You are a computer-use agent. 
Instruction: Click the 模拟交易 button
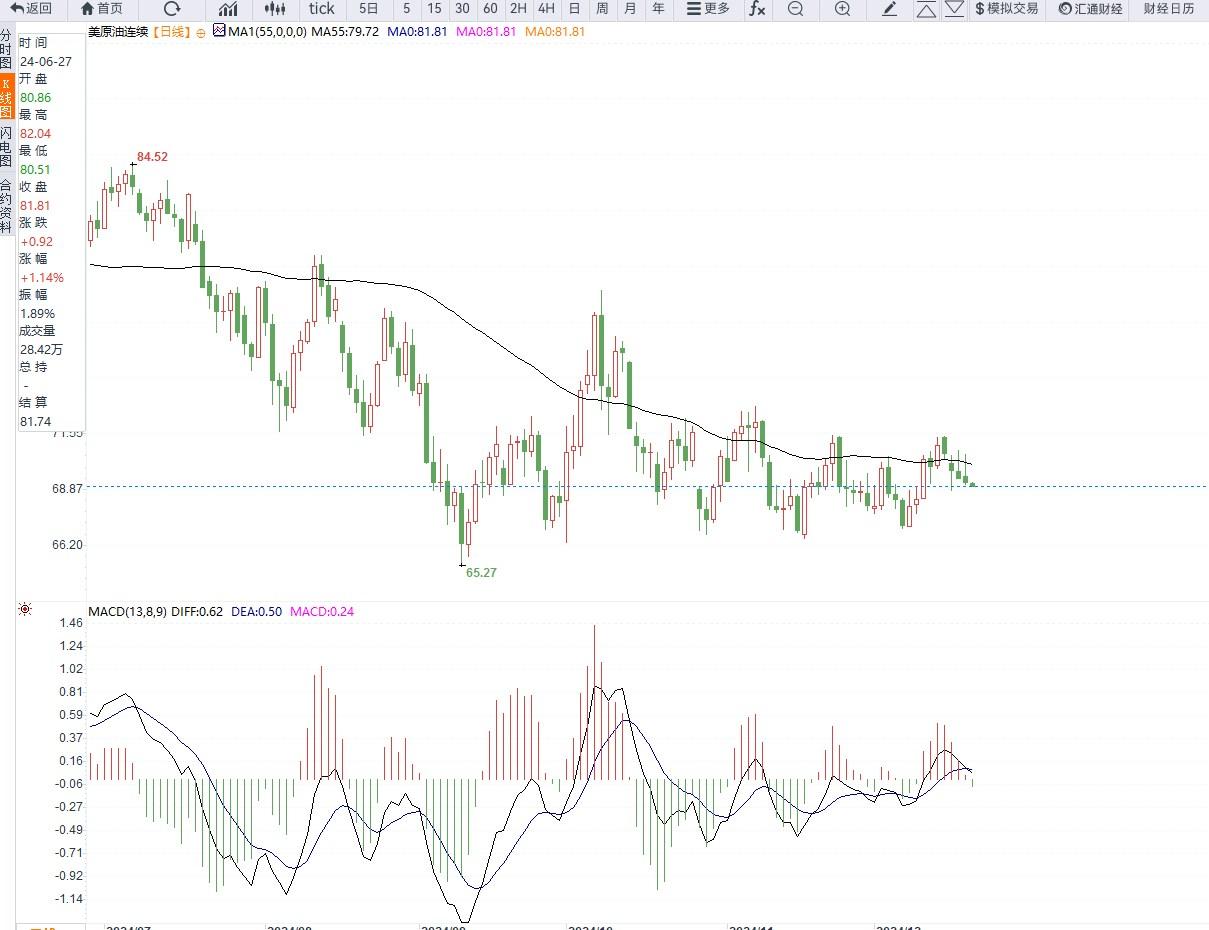pyautogui.click(x=1006, y=9)
